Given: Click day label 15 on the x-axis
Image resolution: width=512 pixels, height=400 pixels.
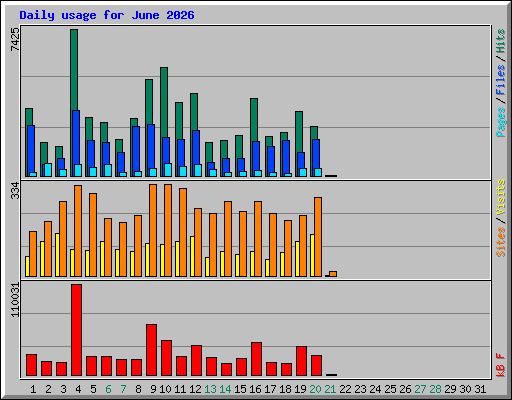Looking at the screenshot, I should pyautogui.click(x=240, y=389).
